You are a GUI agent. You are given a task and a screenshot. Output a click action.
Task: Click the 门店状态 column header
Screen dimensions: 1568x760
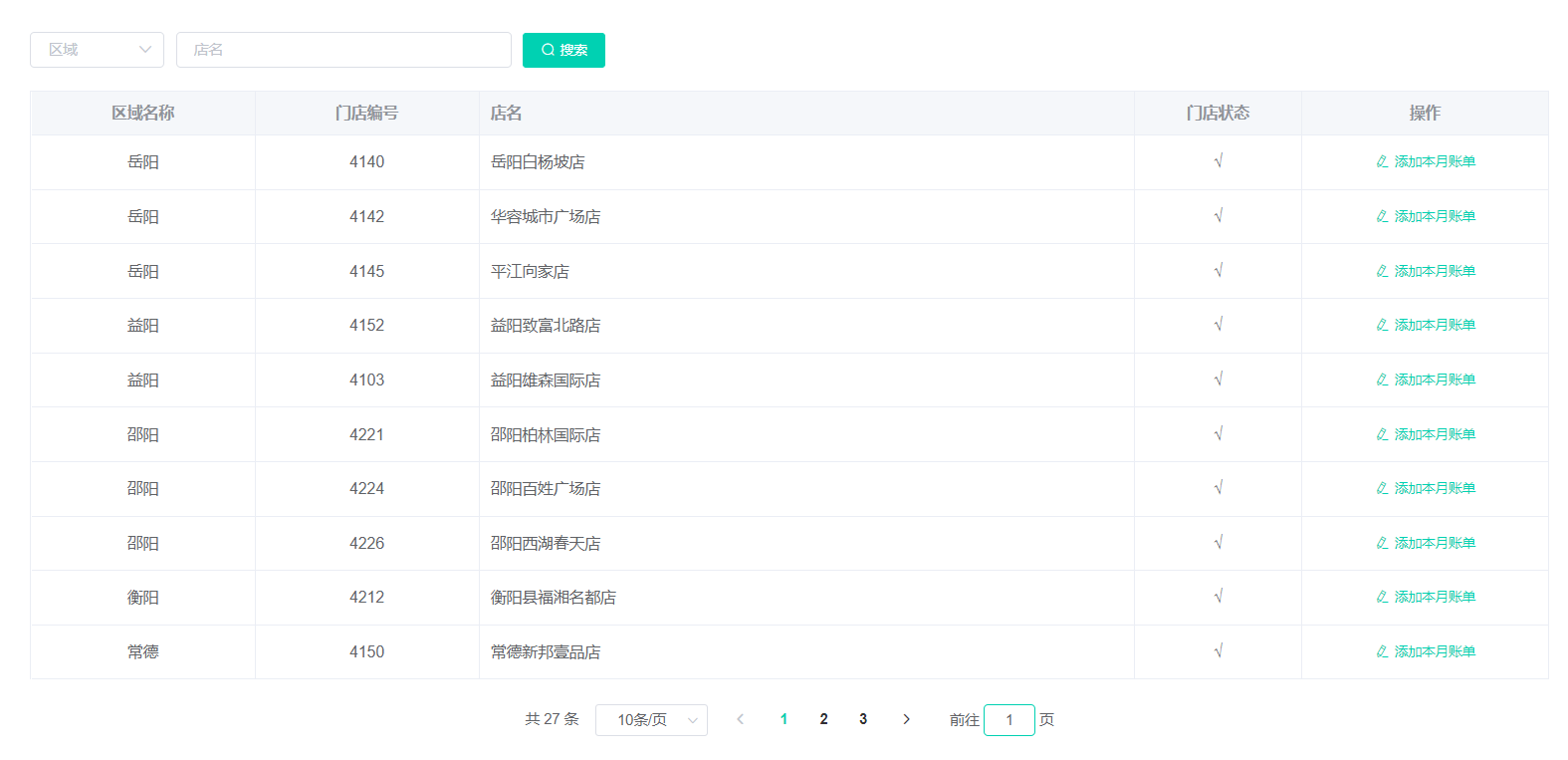(1218, 114)
